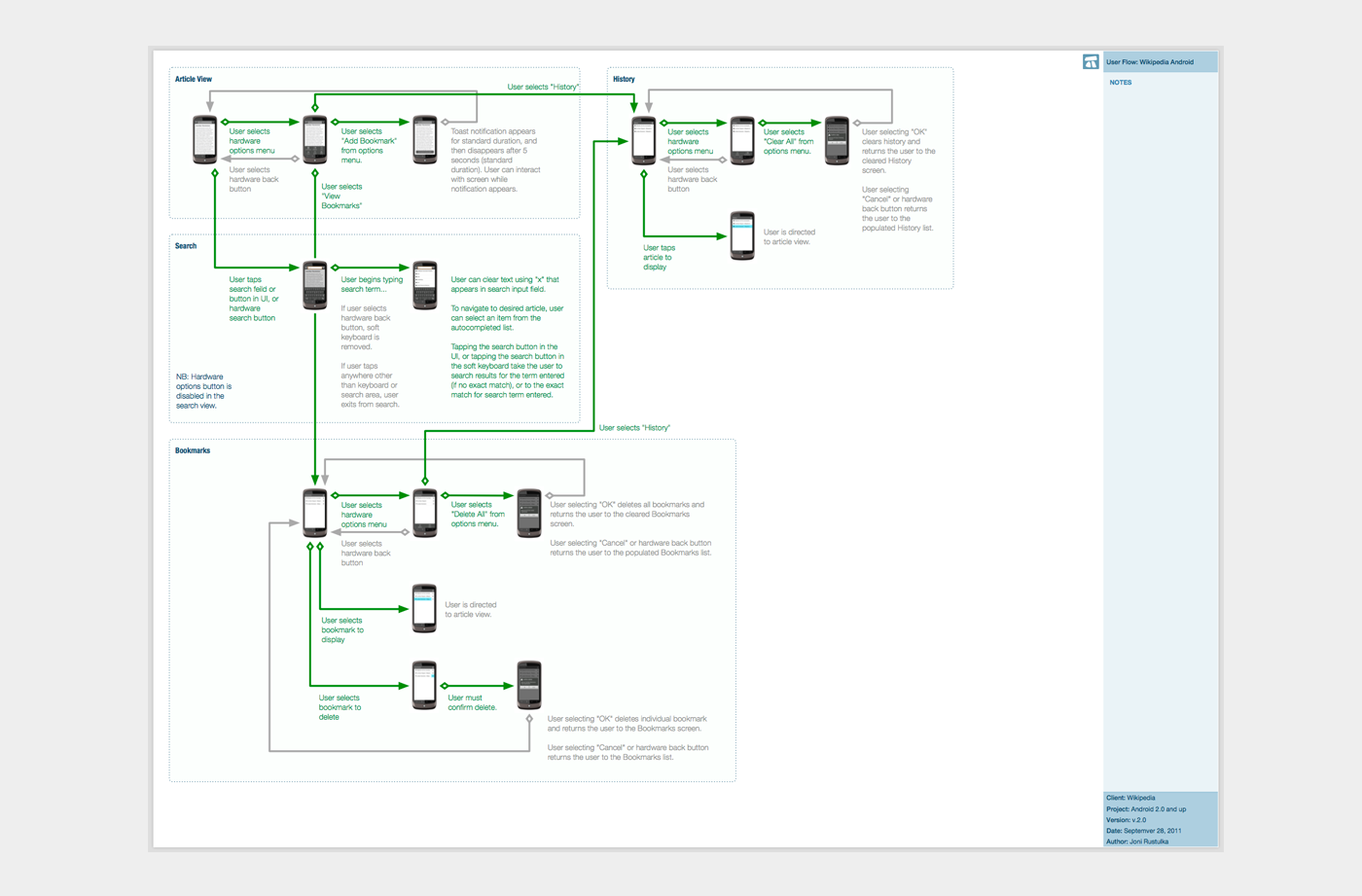This screenshot has width=1362, height=896.
Task: Select the Bookmarks list phone mockup
Action: click(314, 513)
